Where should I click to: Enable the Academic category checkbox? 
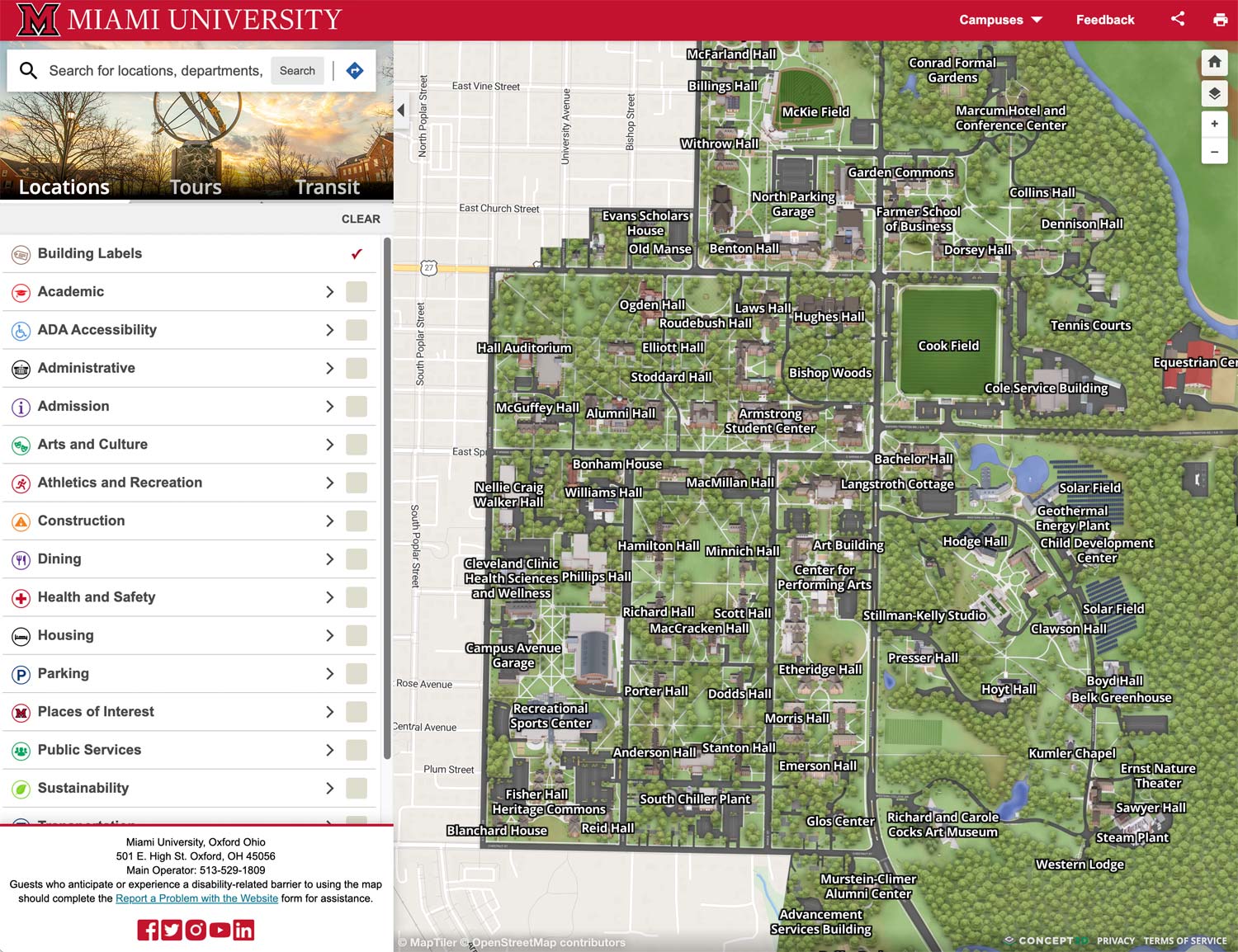pos(357,291)
